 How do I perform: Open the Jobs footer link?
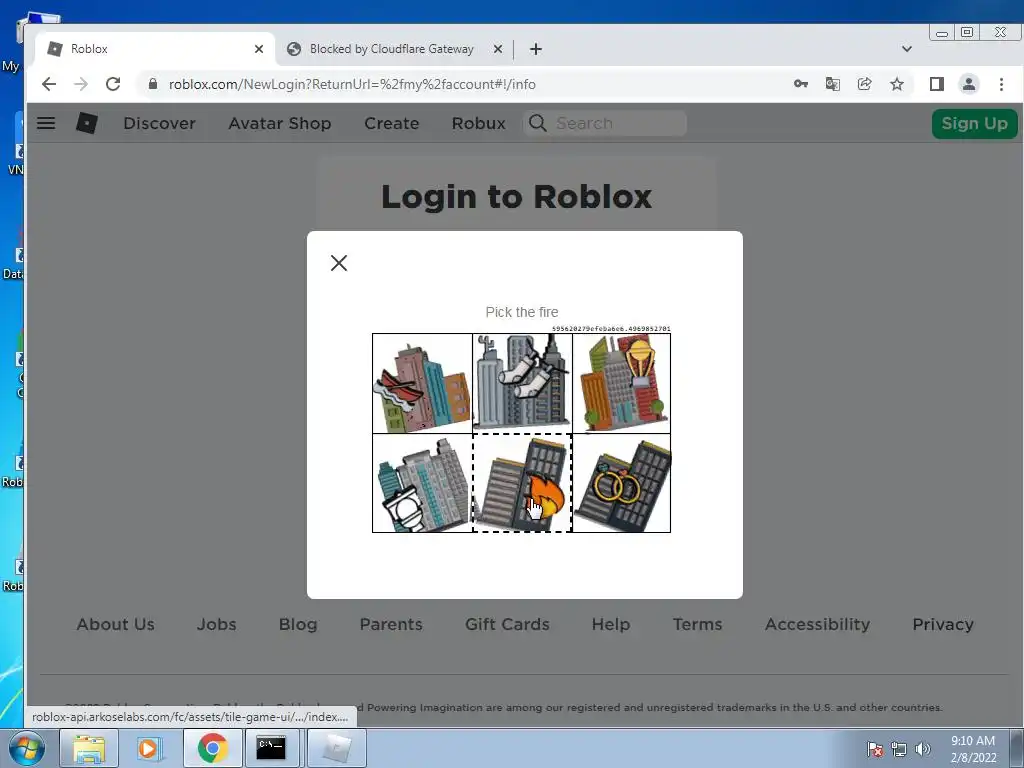(x=217, y=624)
